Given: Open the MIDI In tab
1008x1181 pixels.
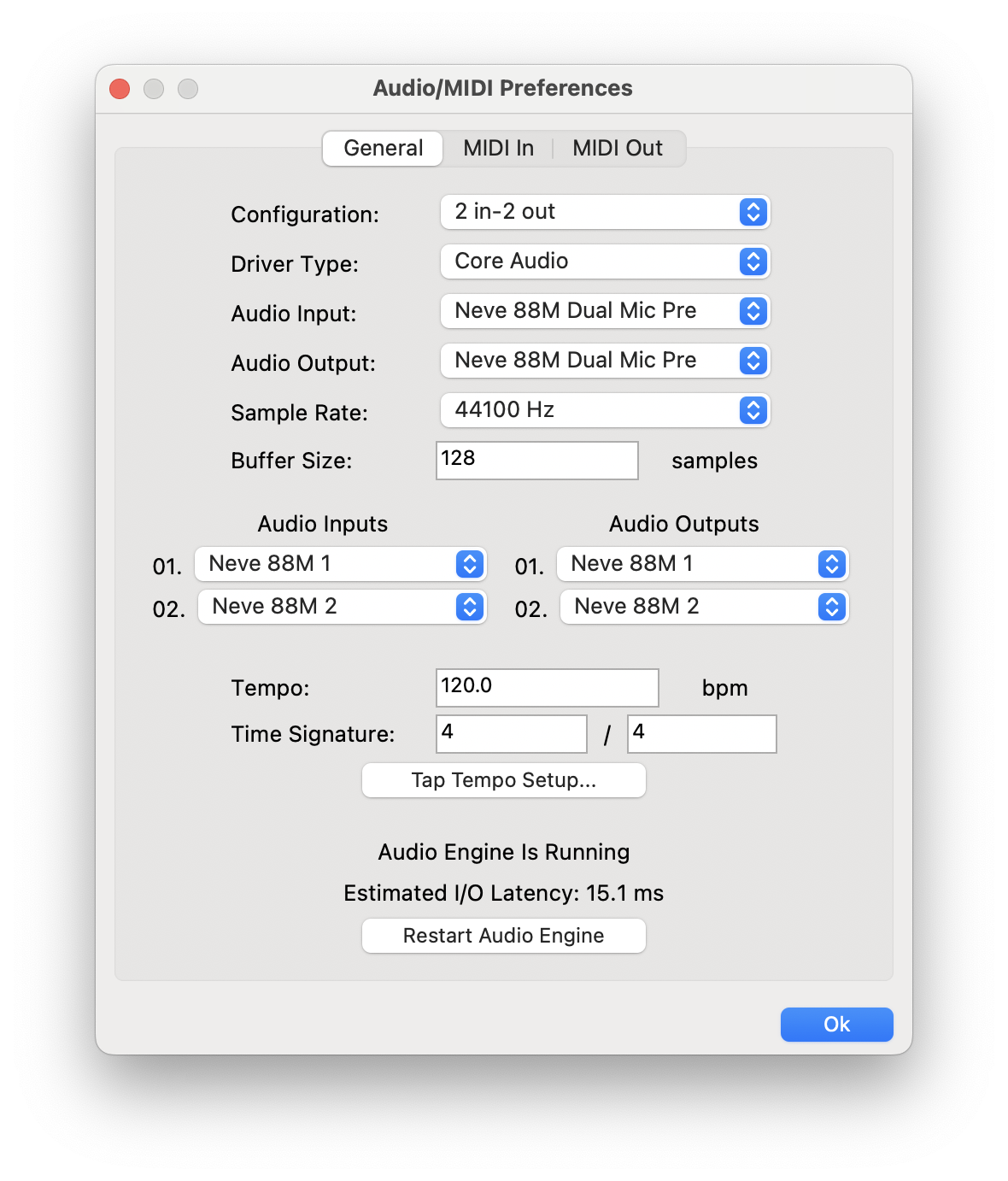Looking at the screenshot, I should pyautogui.click(x=499, y=148).
